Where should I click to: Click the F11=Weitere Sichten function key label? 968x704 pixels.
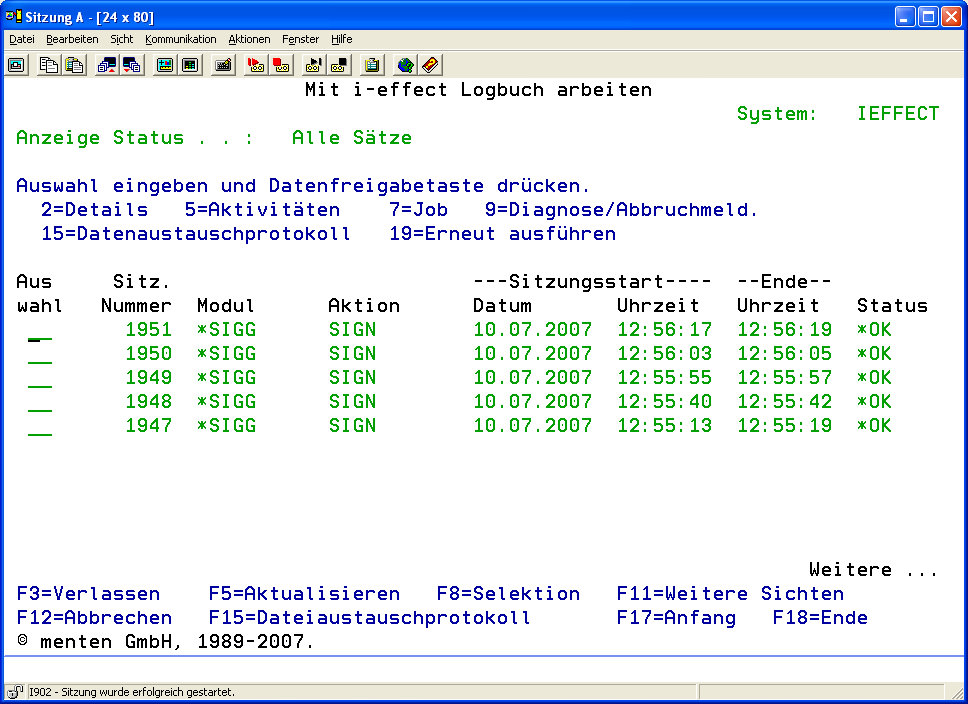(730, 594)
